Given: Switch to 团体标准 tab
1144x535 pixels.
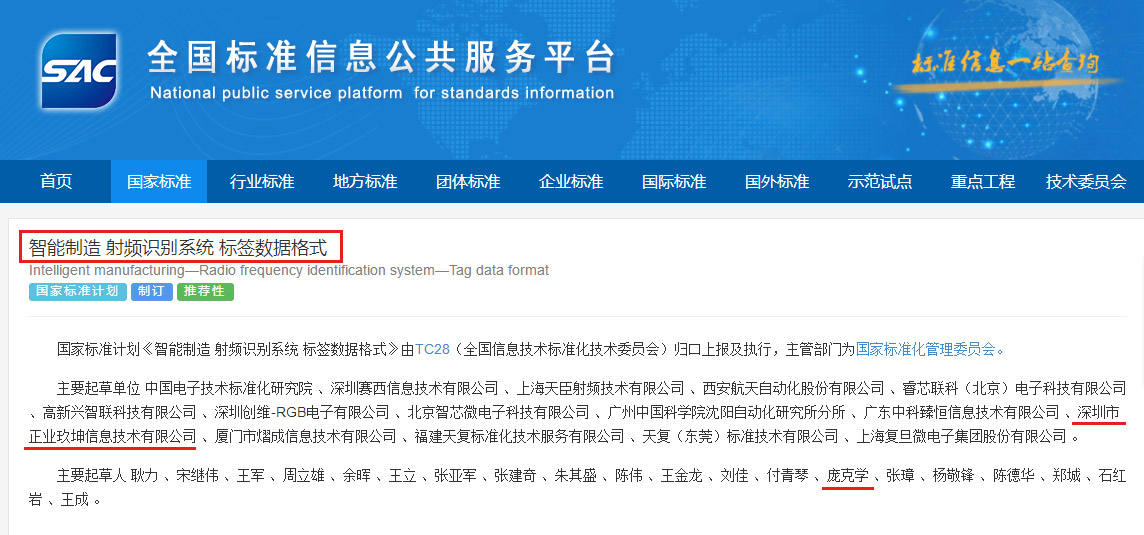Looking at the screenshot, I should pos(468,182).
